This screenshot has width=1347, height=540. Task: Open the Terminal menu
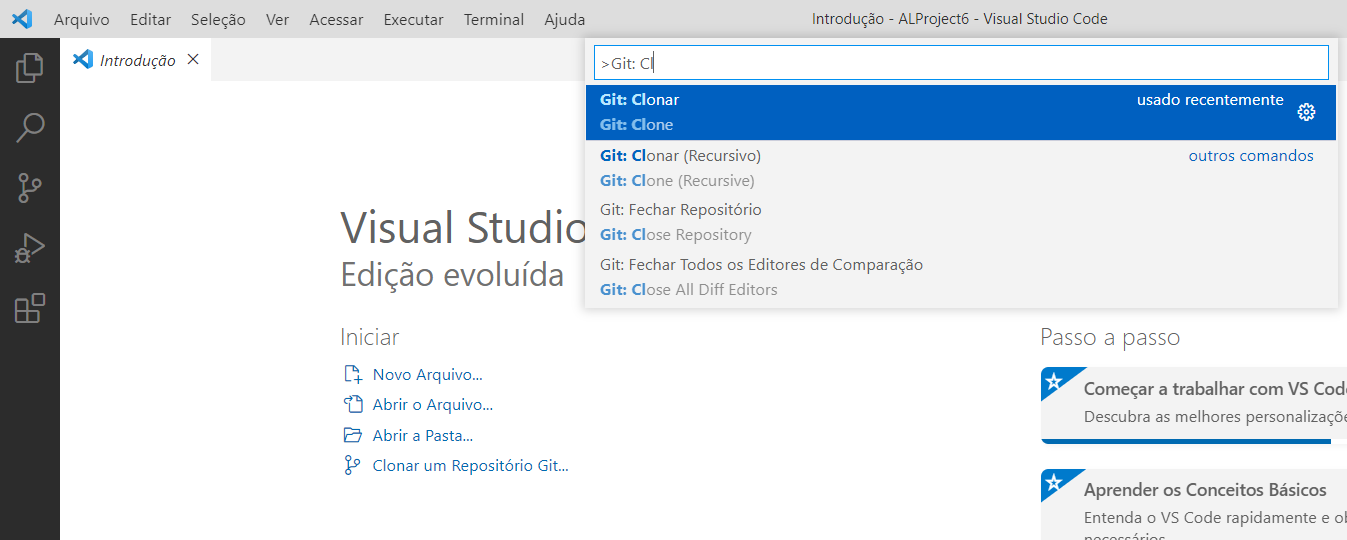494,19
